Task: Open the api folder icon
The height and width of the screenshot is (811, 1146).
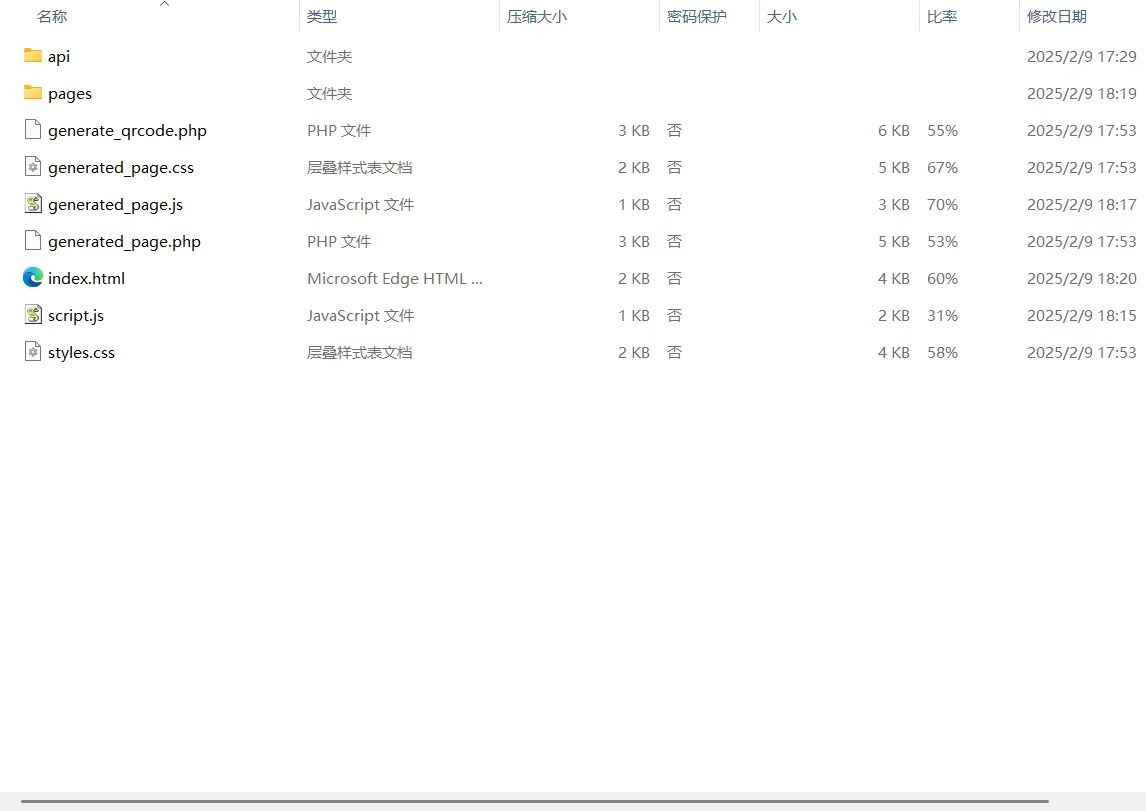Action: [x=32, y=56]
